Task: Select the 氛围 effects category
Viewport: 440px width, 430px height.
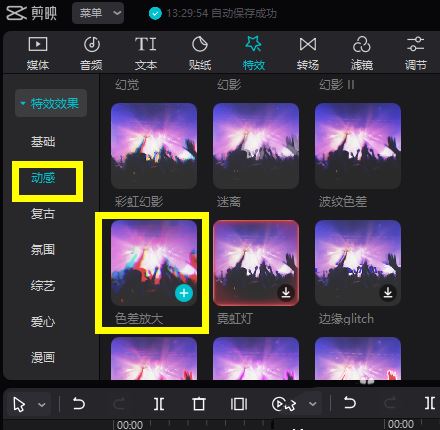Action: click(43, 250)
